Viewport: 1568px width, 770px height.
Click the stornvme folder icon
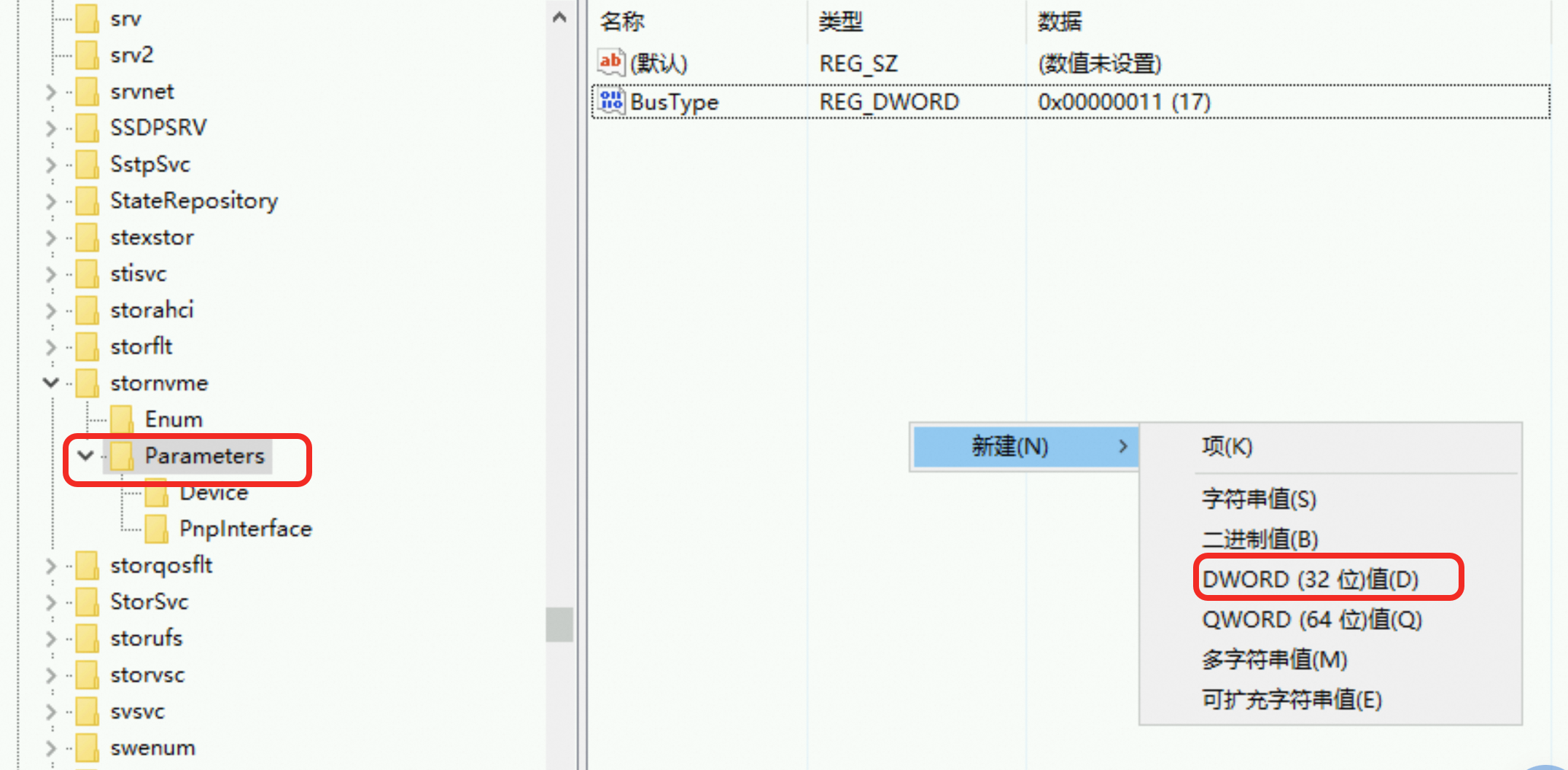[88, 383]
